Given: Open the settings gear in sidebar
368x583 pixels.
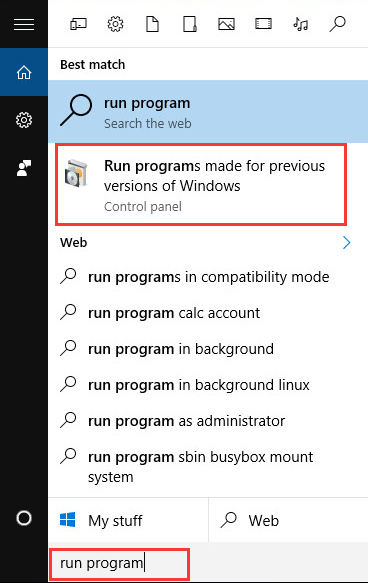Looking at the screenshot, I should point(24,120).
